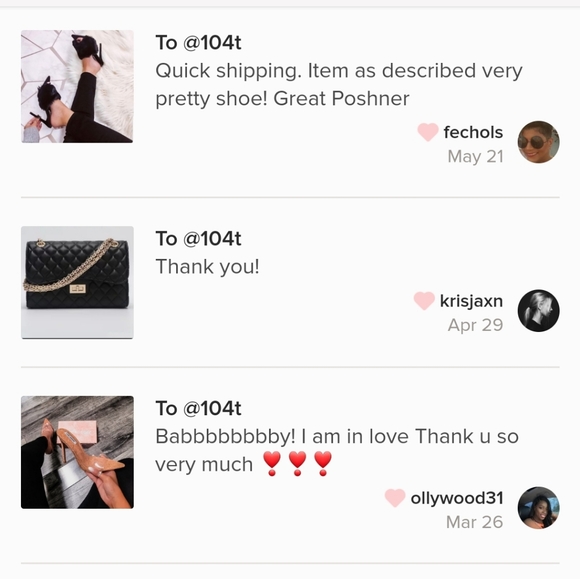Screen dimensions: 580x579
Task: Open ollywood31 profile avatar
Action: coord(538,507)
